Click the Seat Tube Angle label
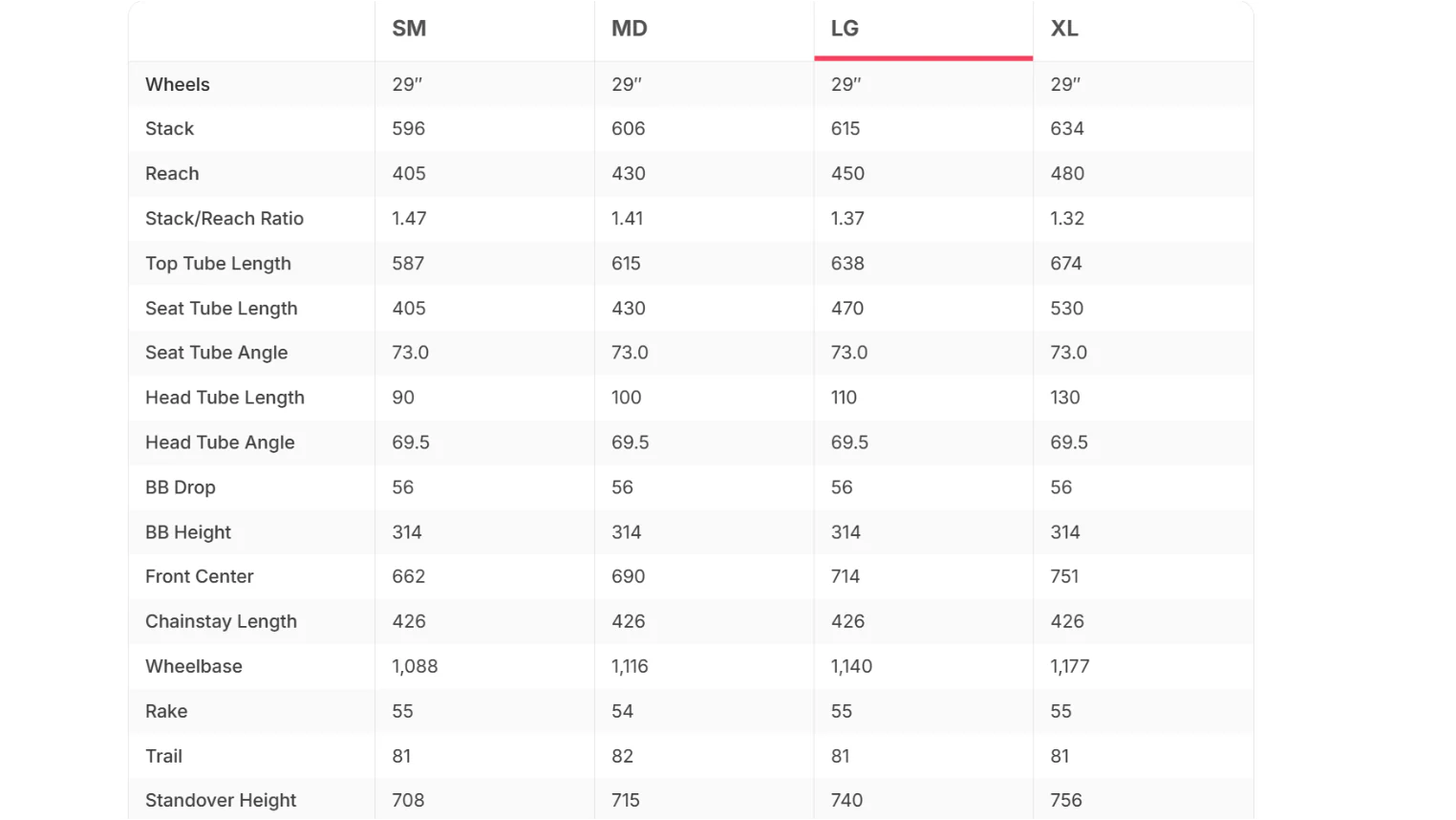This screenshot has height=820, width=1456. point(216,353)
